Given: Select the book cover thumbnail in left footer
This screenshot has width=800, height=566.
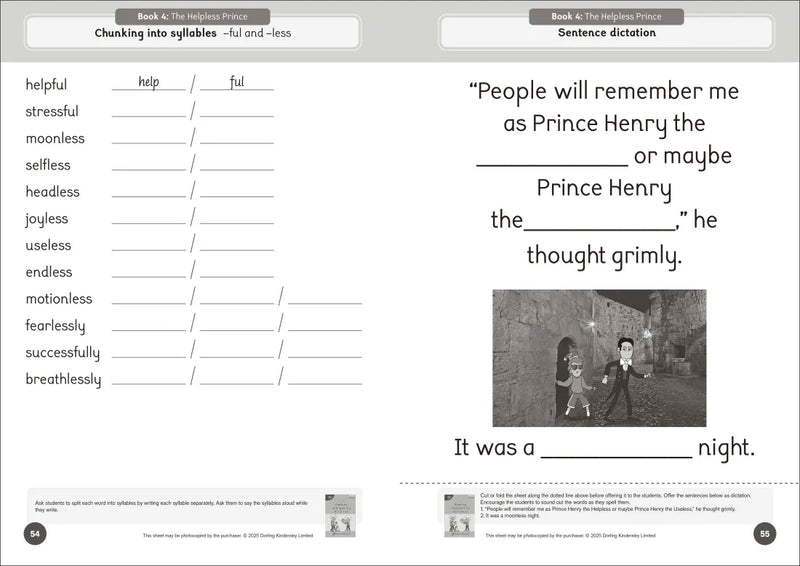Looking at the screenshot, I should 340,514.
